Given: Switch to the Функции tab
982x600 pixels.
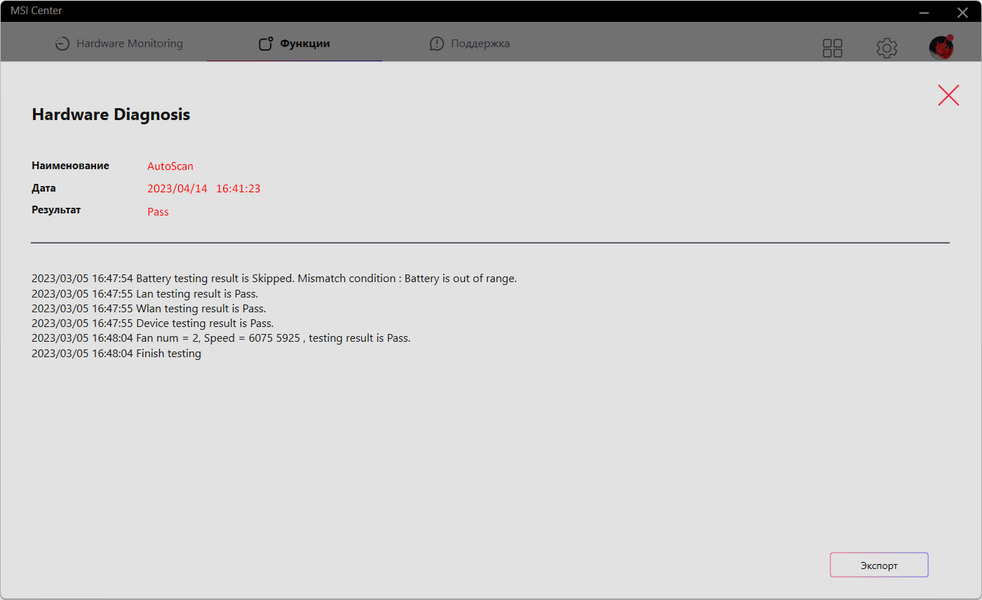Looking at the screenshot, I should point(294,43).
